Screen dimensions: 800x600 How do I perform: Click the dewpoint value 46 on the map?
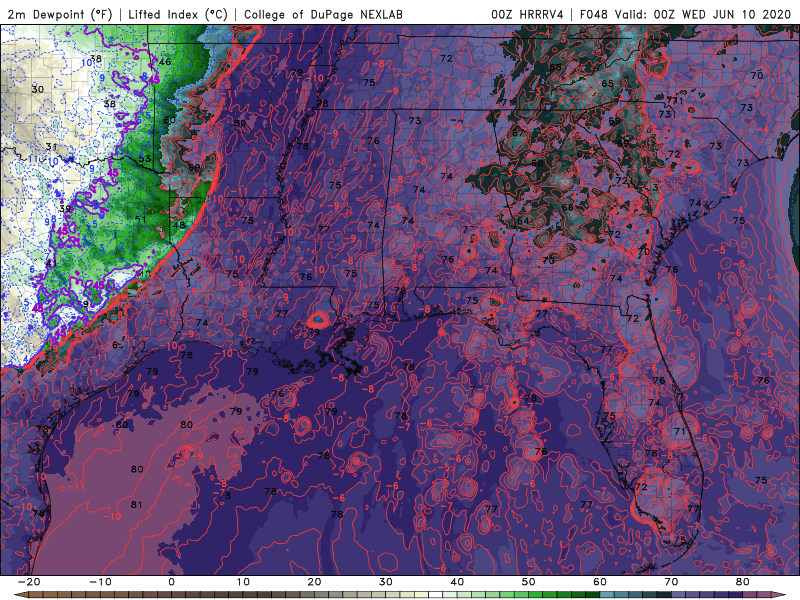165,62
